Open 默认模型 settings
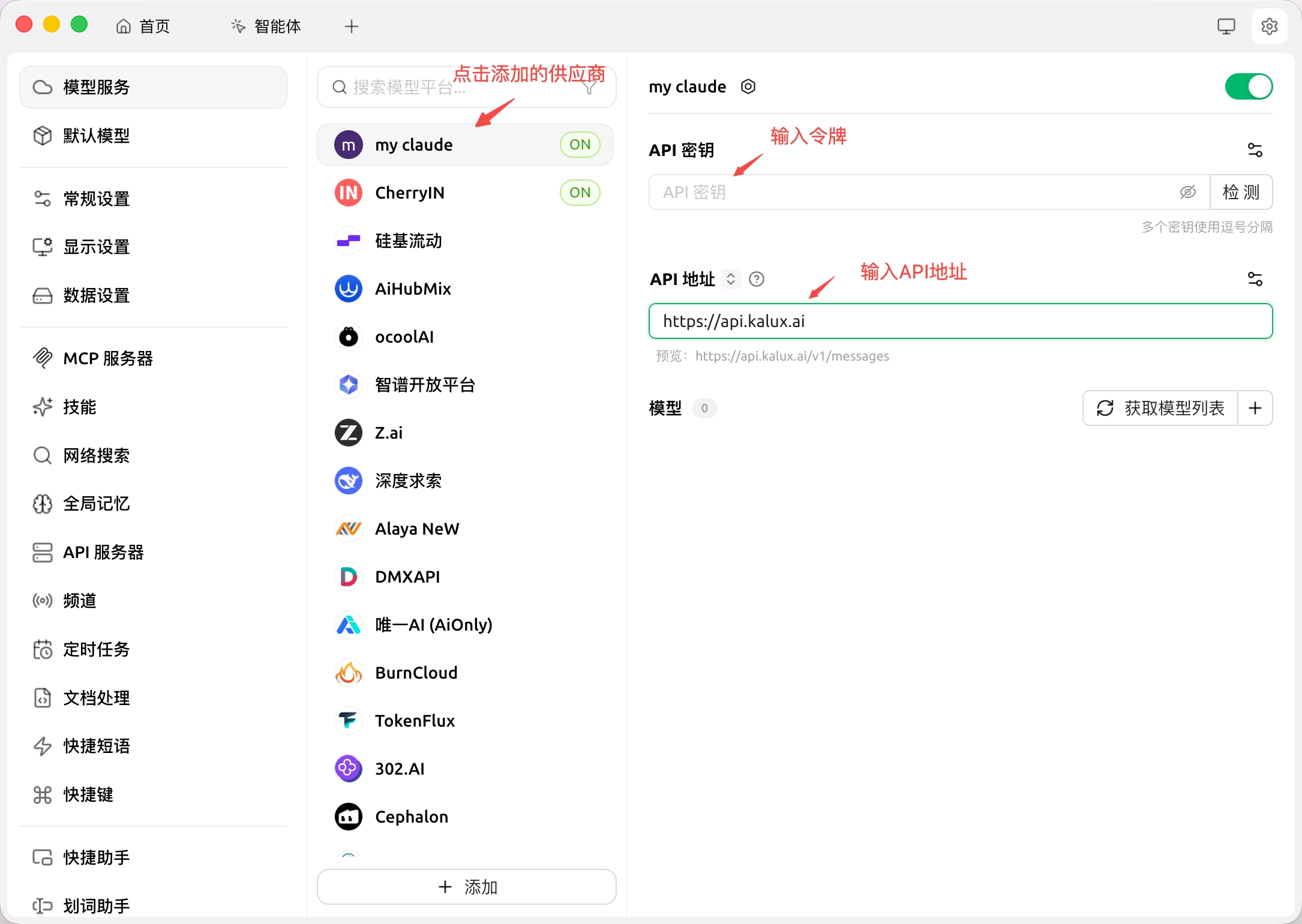Screen dimensions: 1302x924 pos(153,136)
